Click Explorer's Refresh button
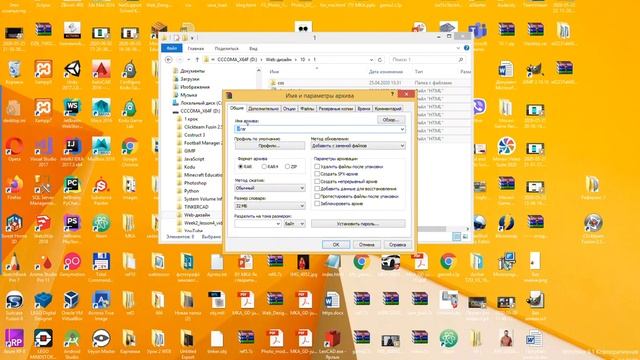 (x=380, y=60)
